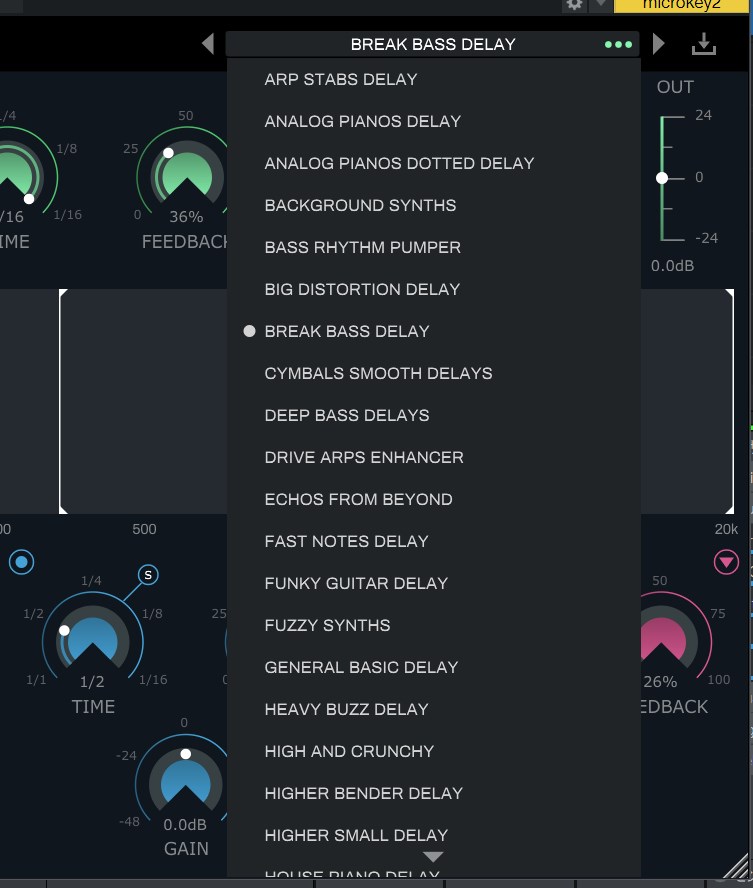The width and height of the screenshot is (753, 888).
Task: Choose FUNKY GUITAR DELAY preset
Action: 356,583
